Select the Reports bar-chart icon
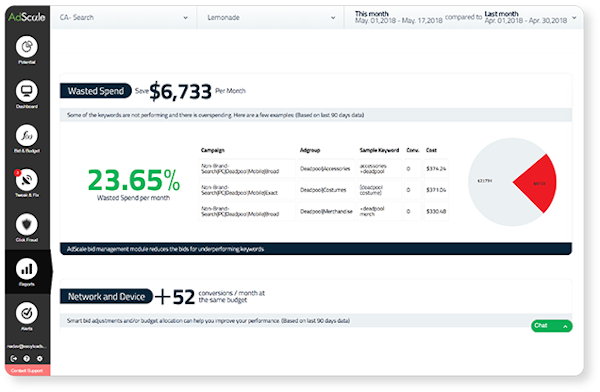The height and width of the screenshot is (392, 600). (27, 269)
